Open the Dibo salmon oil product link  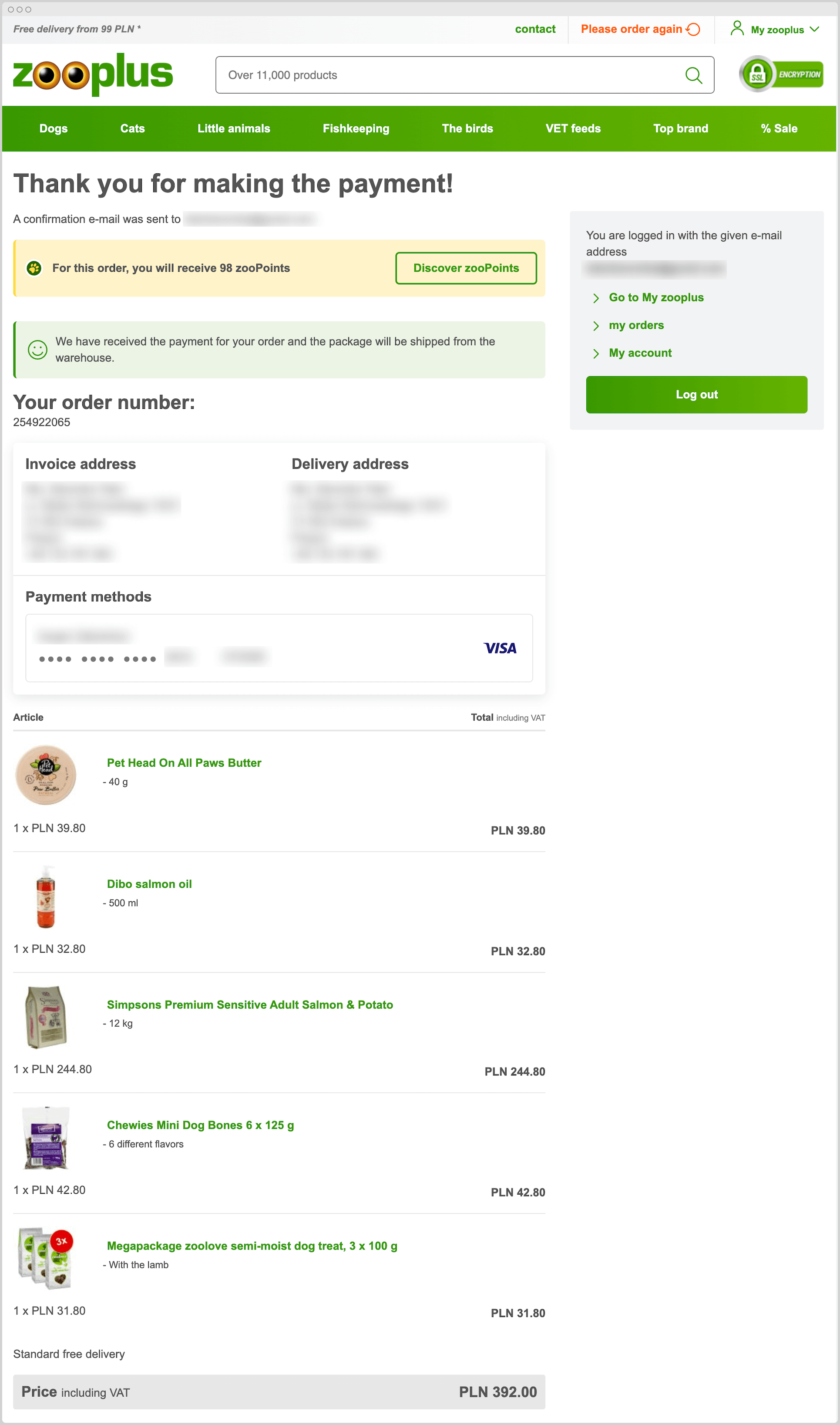point(149,884)
